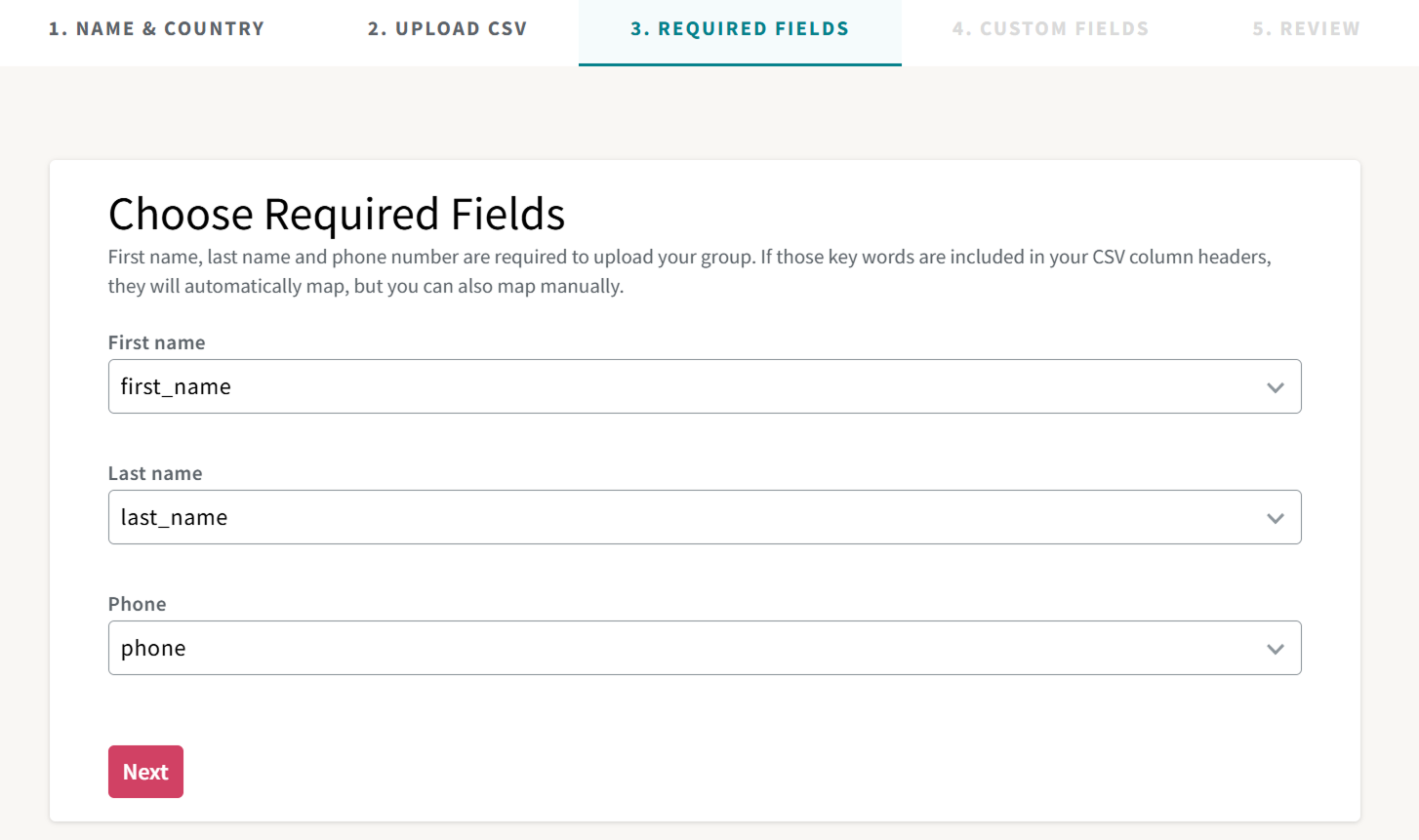
Task: Open the Review step
Action: (x=1306, y=28)
